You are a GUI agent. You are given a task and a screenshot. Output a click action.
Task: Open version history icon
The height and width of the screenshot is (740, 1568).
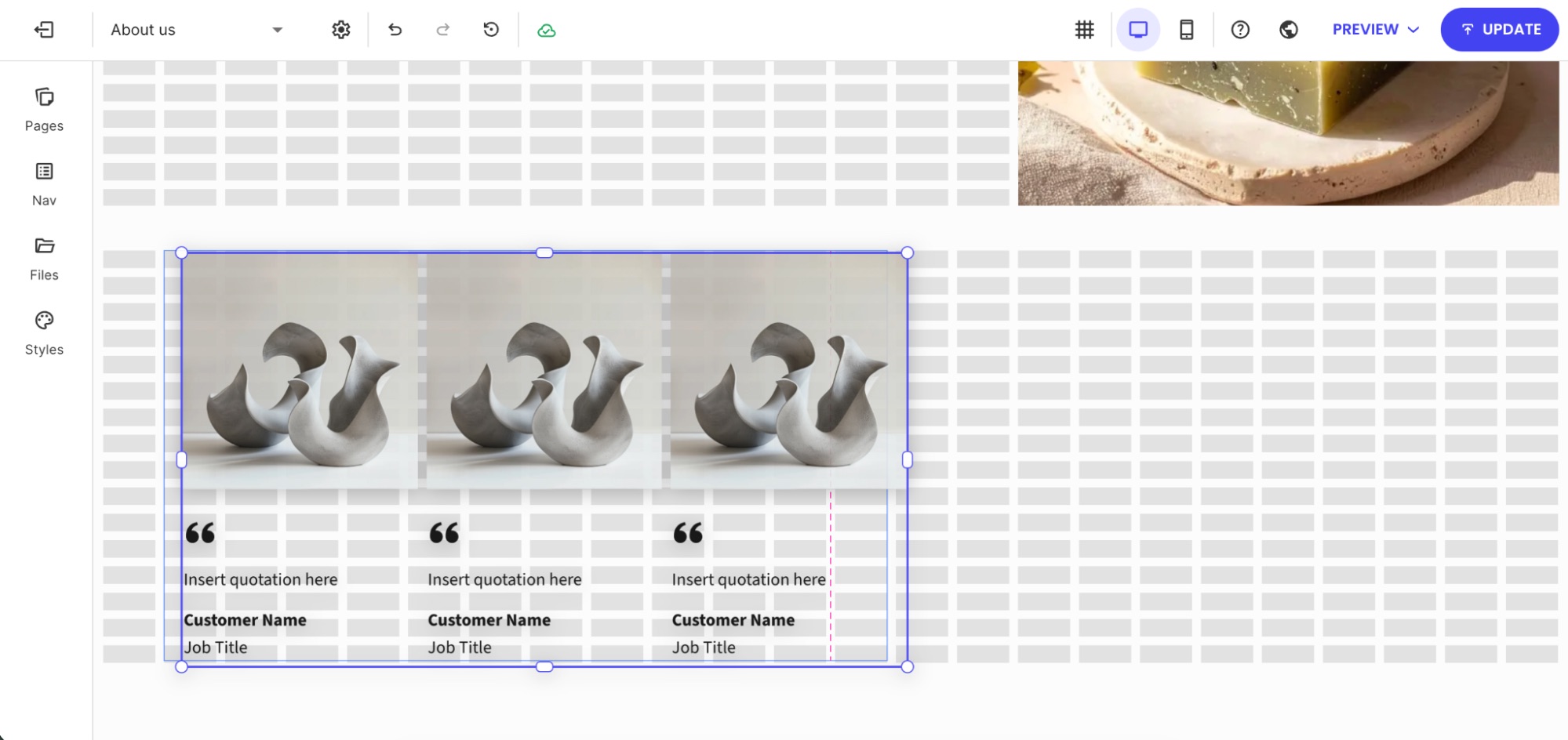click(491, 30)
